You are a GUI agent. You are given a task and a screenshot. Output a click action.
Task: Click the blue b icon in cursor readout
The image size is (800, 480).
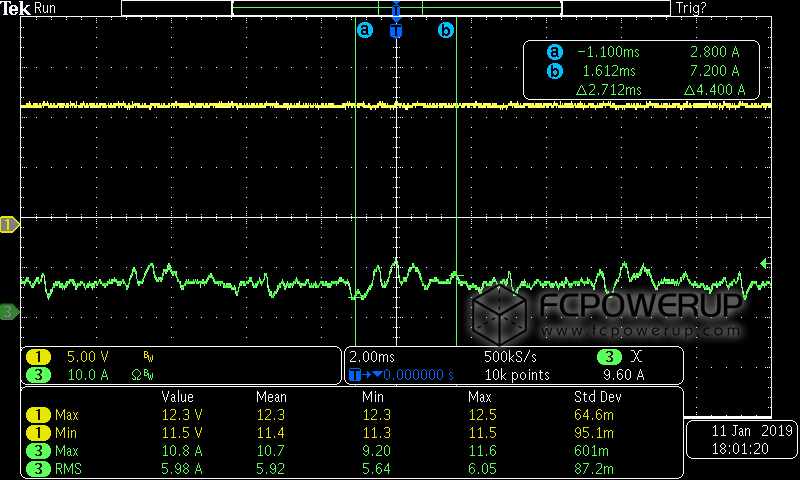(554, 71)
